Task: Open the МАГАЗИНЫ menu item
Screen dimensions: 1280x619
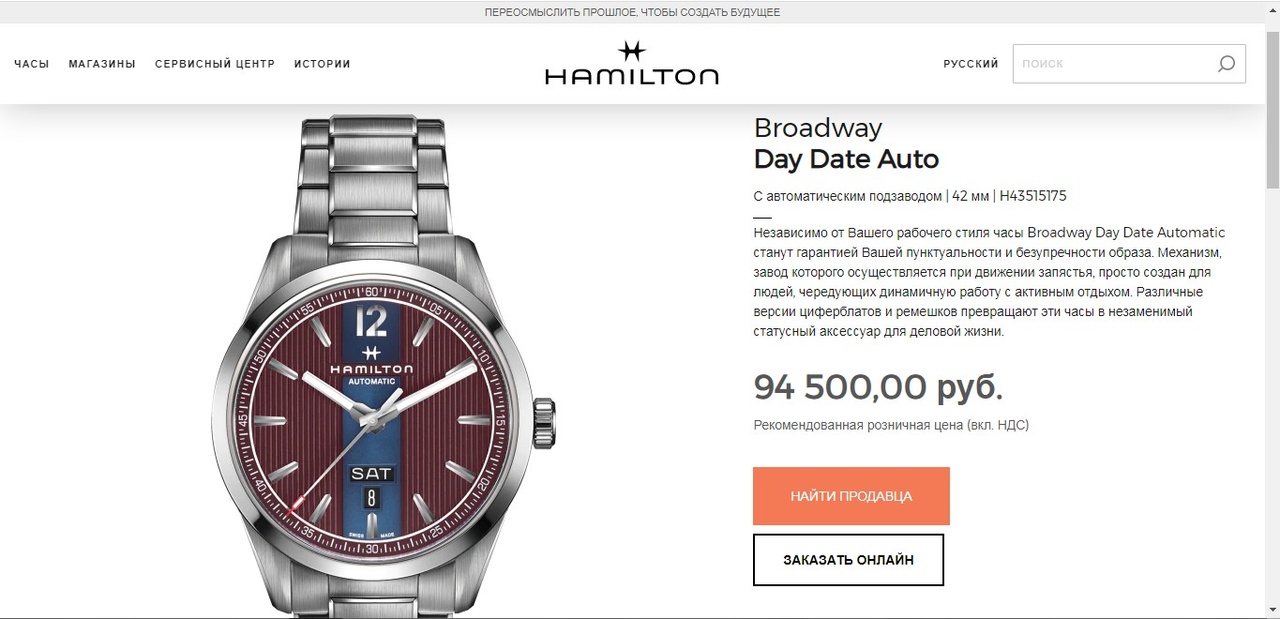Action: point(102,64)
